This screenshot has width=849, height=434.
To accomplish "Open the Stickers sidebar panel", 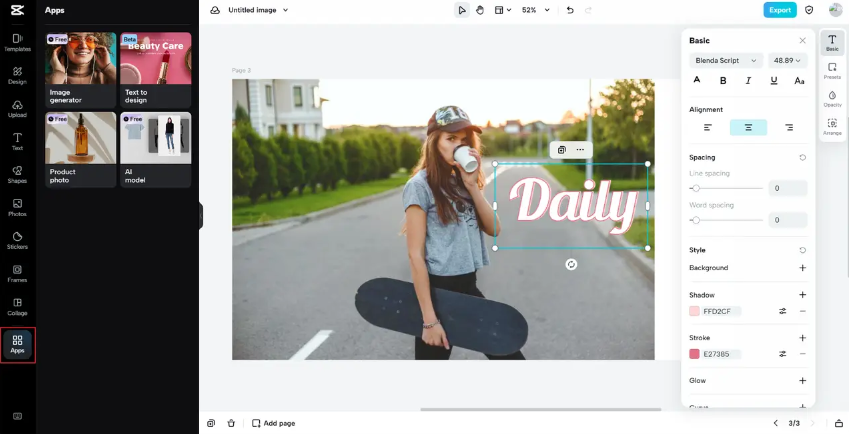I will coord(17,240).
